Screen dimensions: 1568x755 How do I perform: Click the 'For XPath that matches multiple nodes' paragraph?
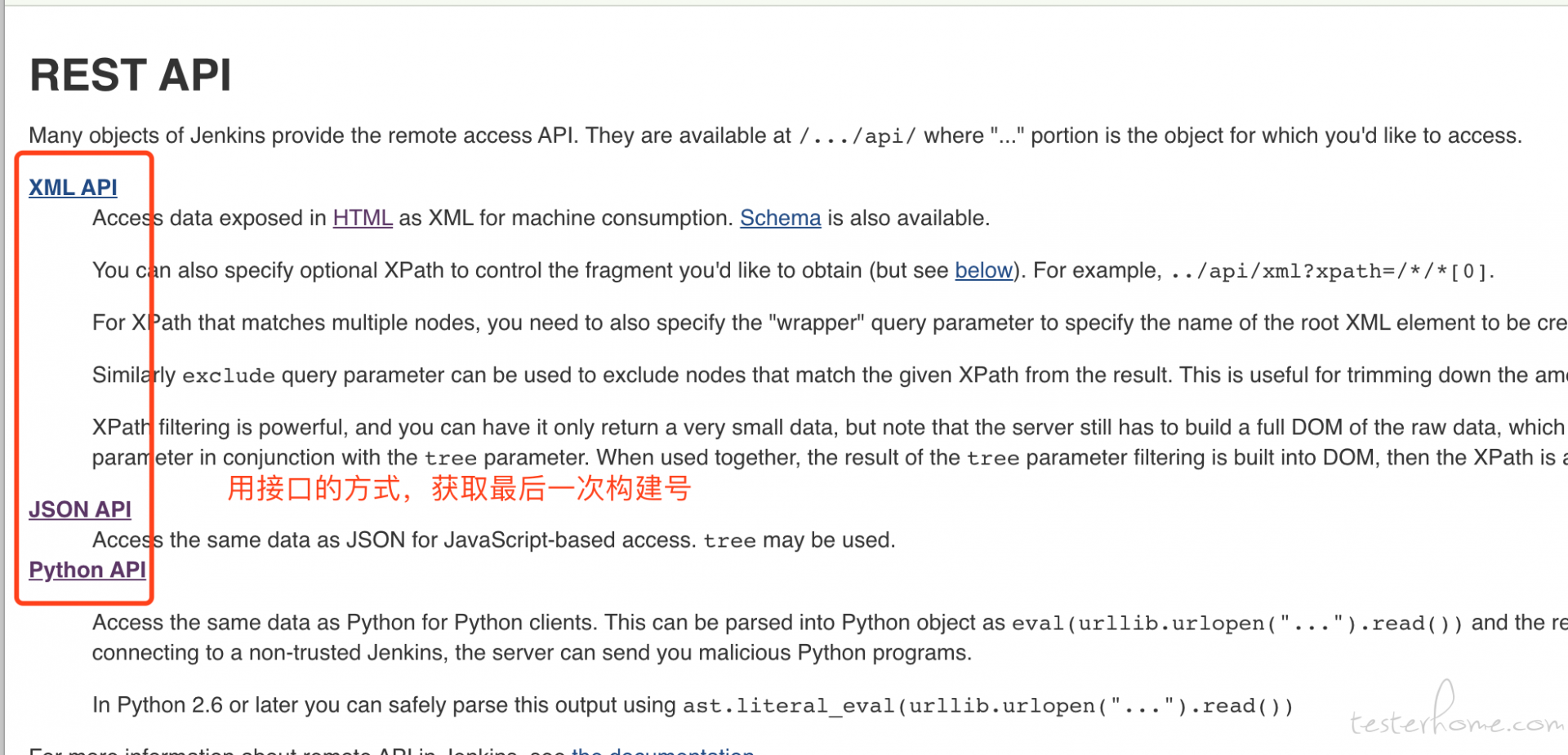[830, 322]
